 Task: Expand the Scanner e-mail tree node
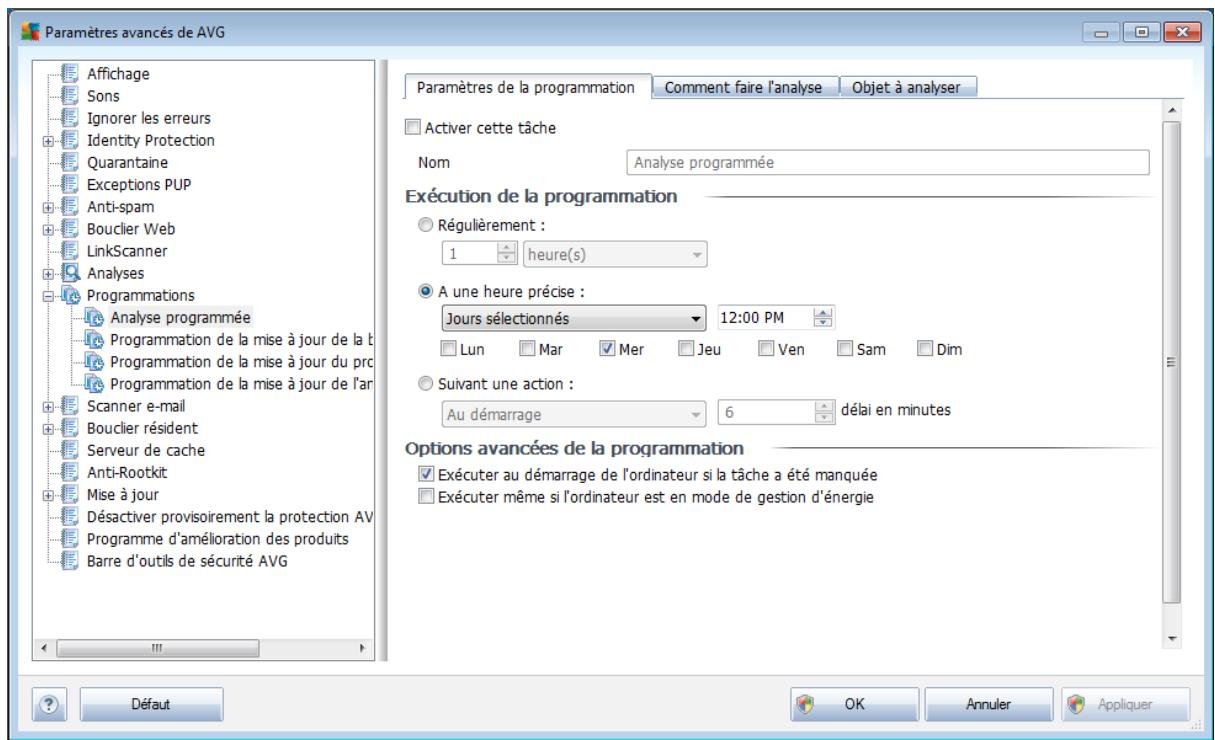click(47, 407)
